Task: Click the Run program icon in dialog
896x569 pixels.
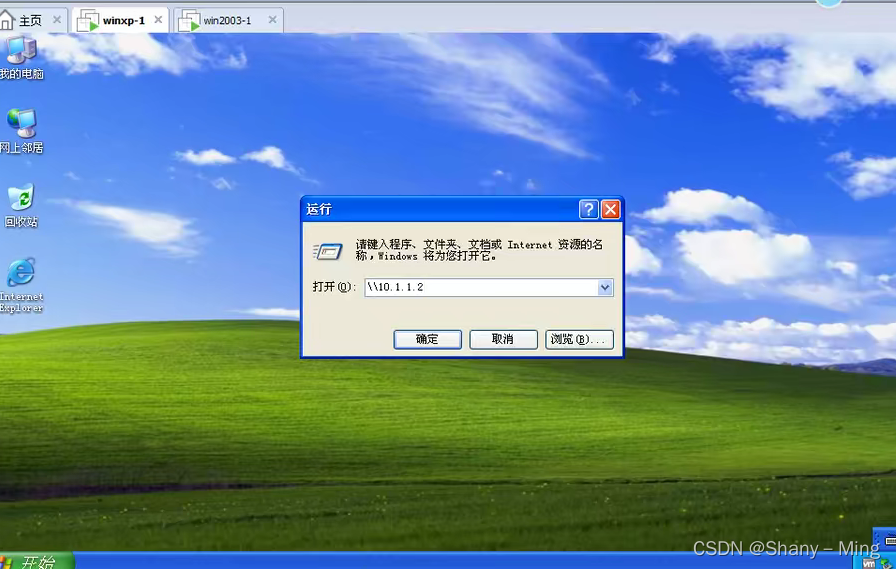Action: [328, 251]
